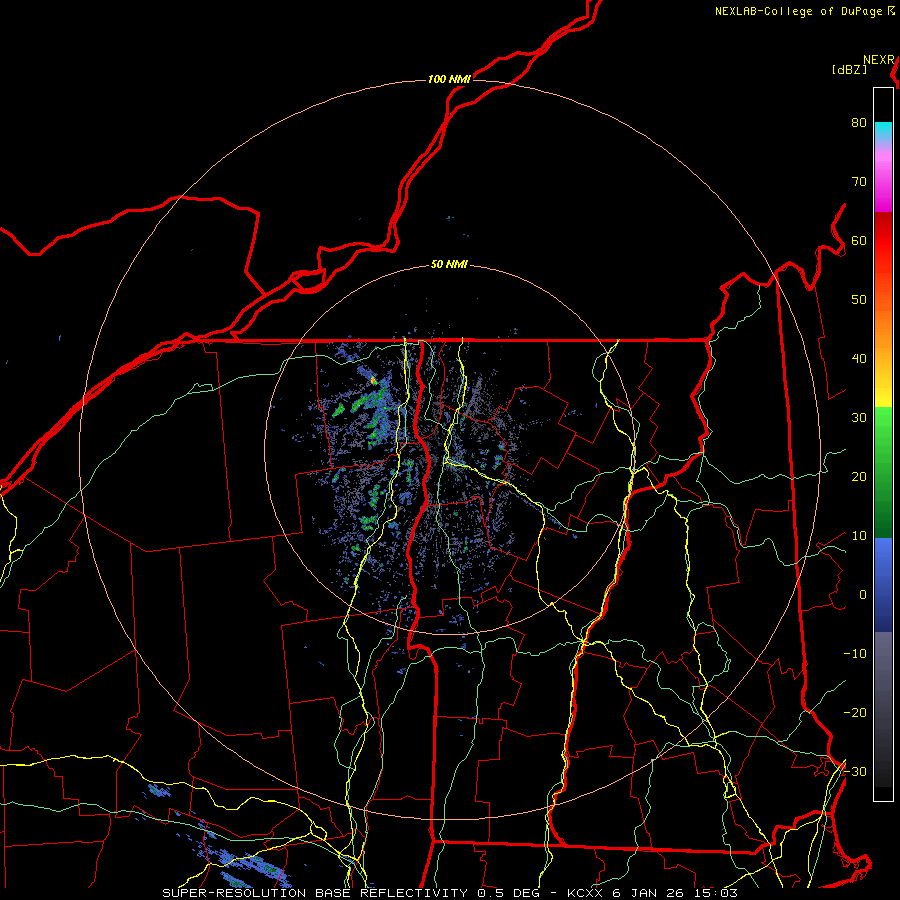Viewport: 900px width, 900px height.
Task: Click the 20 value on the dBZ scale
Action: [x=859, y=476]
